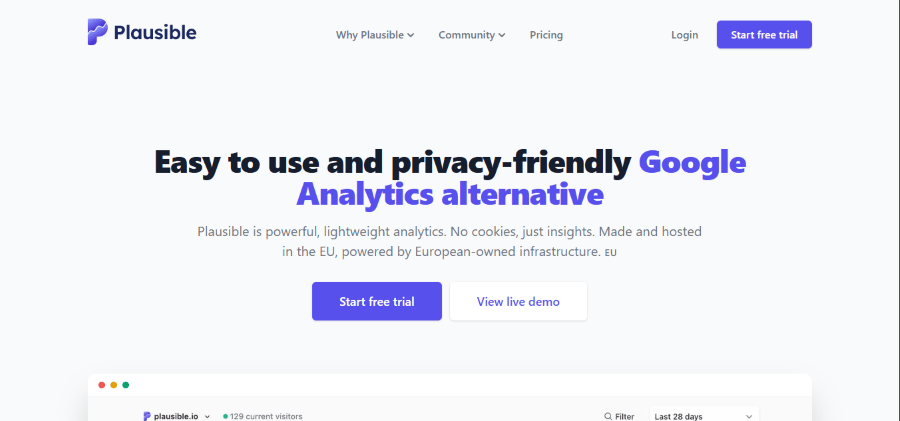
Task: Click the yellow dot in demo window
Action: pyautogui.click(x=114, y=385)
